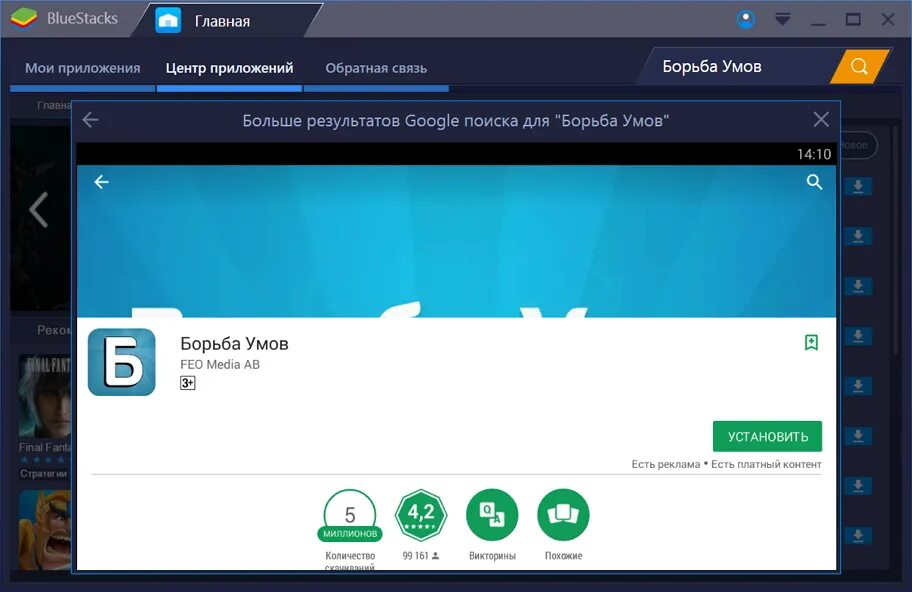Go back in Google search results dialog

[x=91, y=120]
